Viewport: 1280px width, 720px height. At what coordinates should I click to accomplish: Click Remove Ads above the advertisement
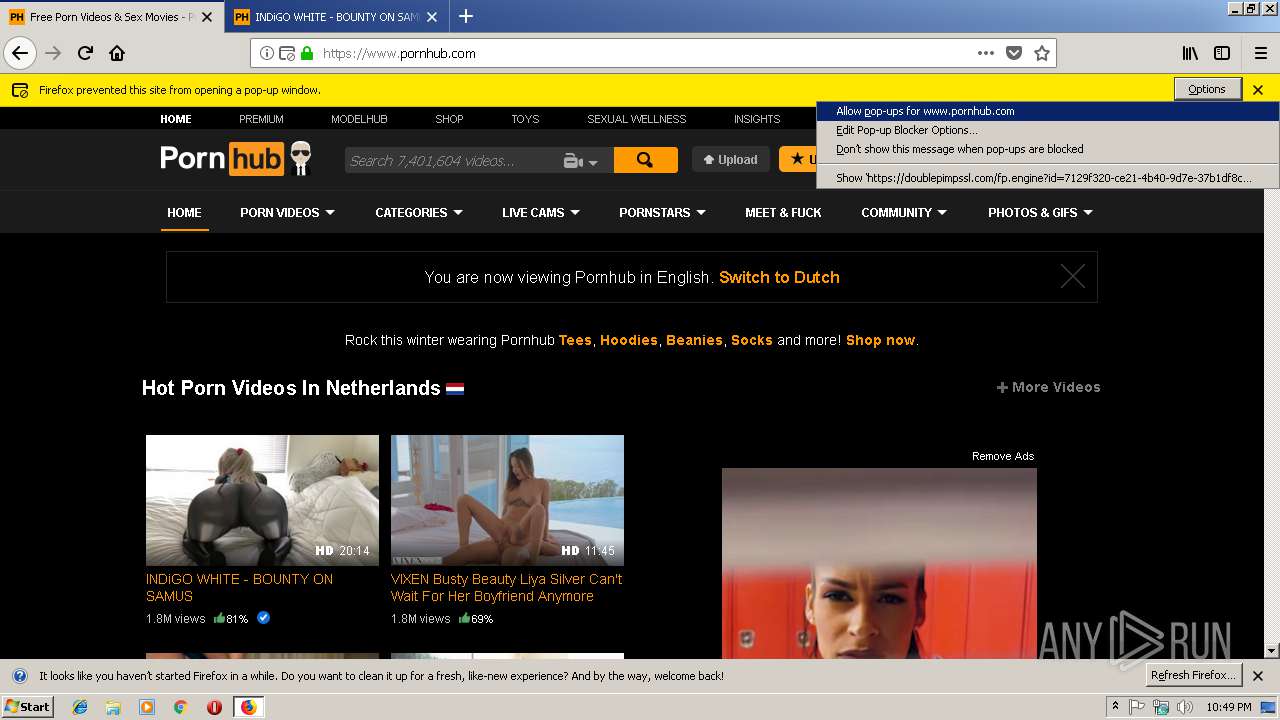(x=1003, y=456)
